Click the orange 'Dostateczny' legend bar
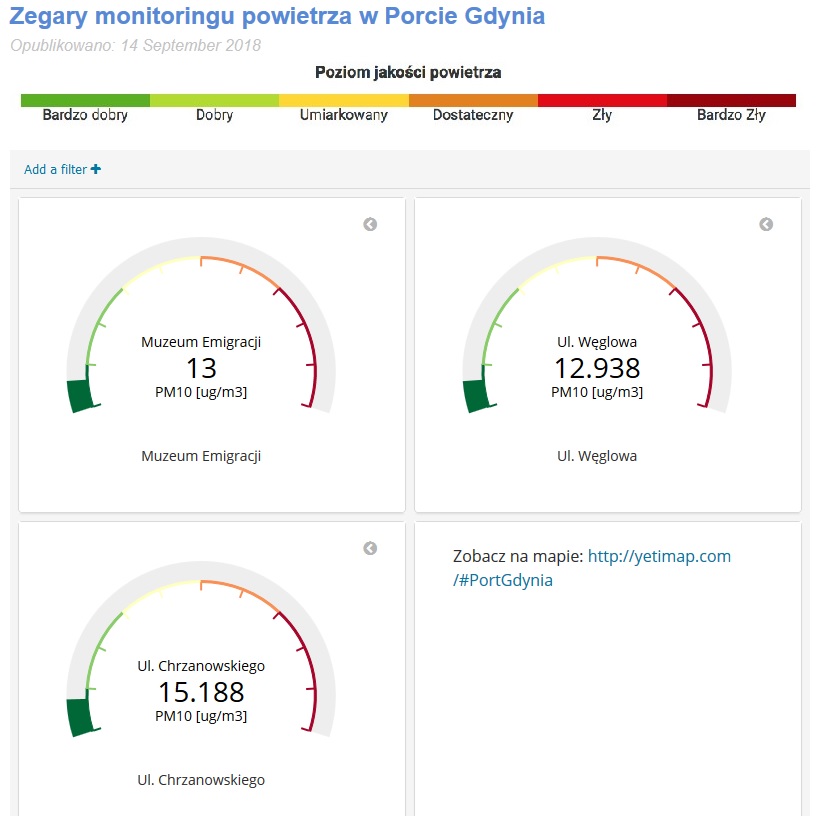Image resolution: width=824 pixels, height=816 pixels. click(x=473, y=100)
